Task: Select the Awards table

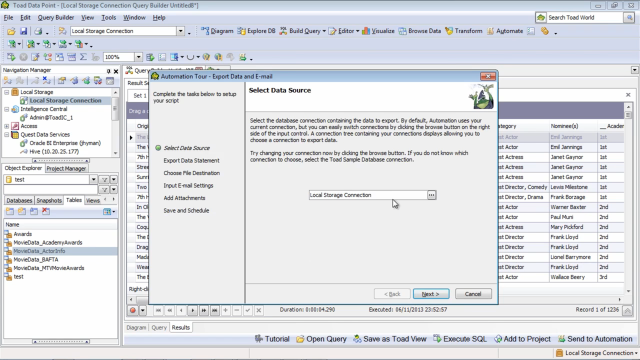Action: click(22, 234)
